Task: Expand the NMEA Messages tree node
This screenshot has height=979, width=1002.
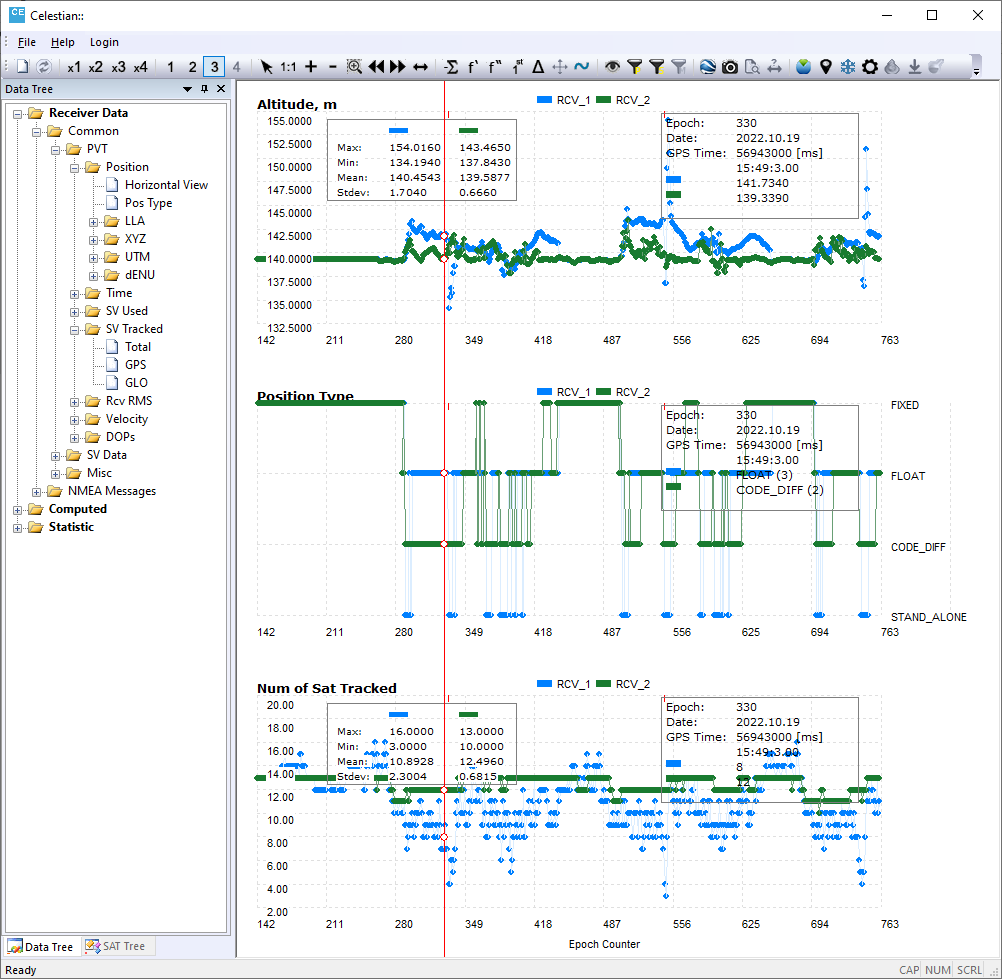Action: [38, 491]
